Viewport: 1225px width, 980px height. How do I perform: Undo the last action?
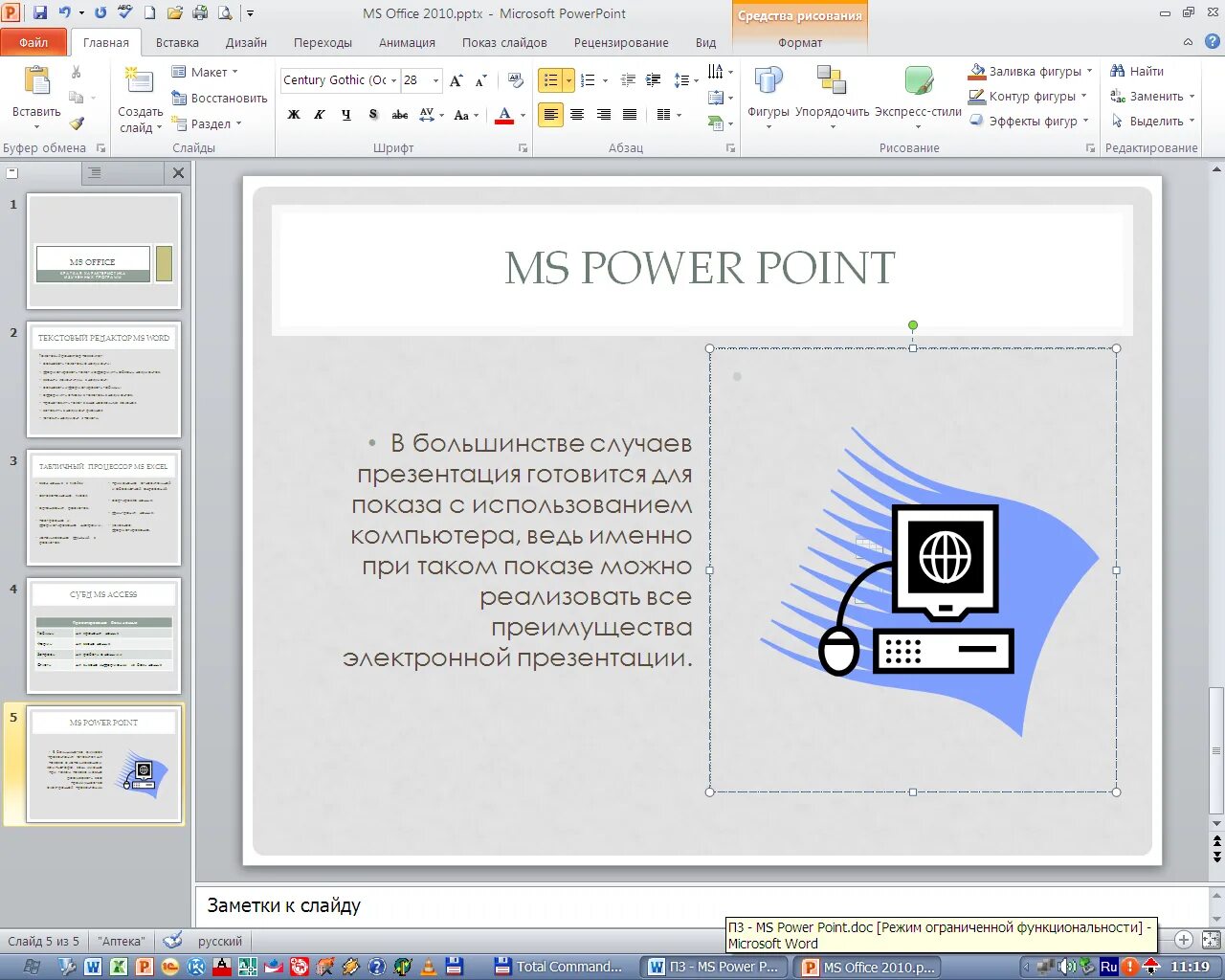(64, 13)
